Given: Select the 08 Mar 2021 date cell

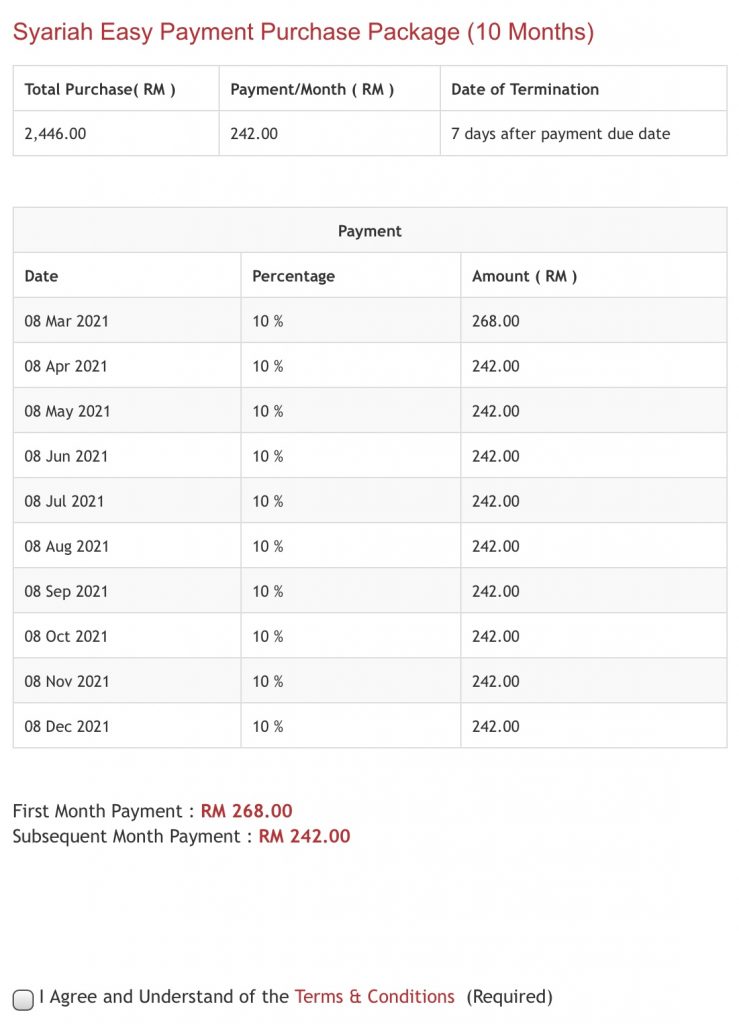Looking at the screenshot, I should click(x=67, y=321).
